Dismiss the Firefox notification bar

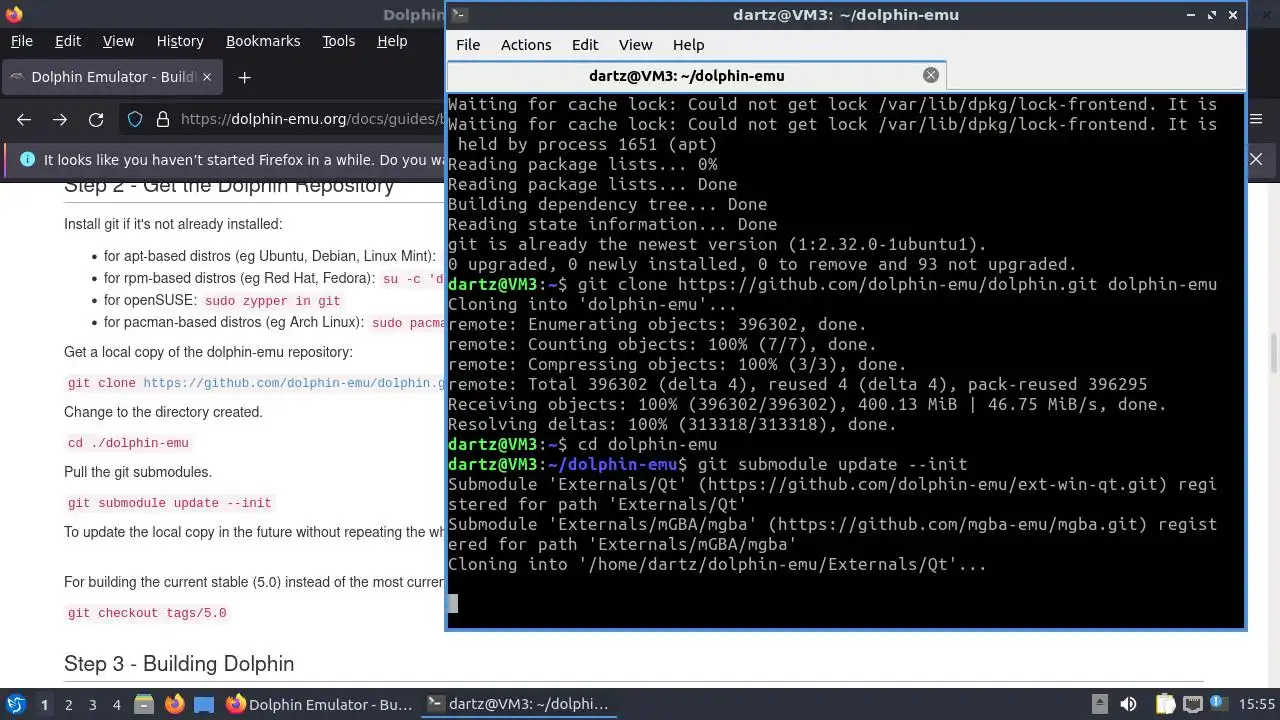click(1256, 159)
